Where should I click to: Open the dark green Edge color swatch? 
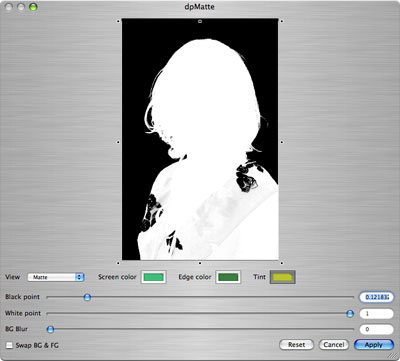pyautogui.click(x=228, y=277)
